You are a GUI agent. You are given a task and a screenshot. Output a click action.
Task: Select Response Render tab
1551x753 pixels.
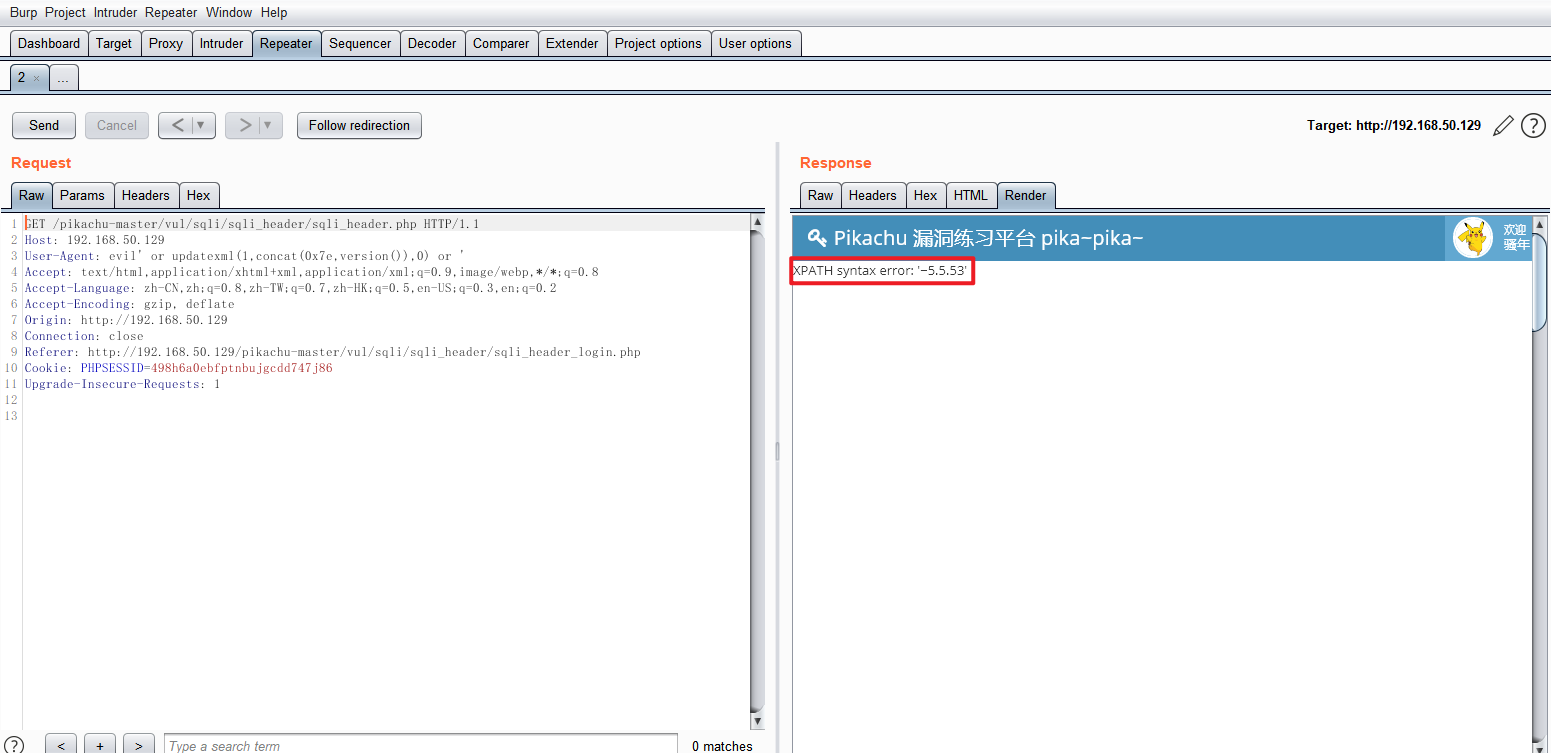coord(1026,196)
